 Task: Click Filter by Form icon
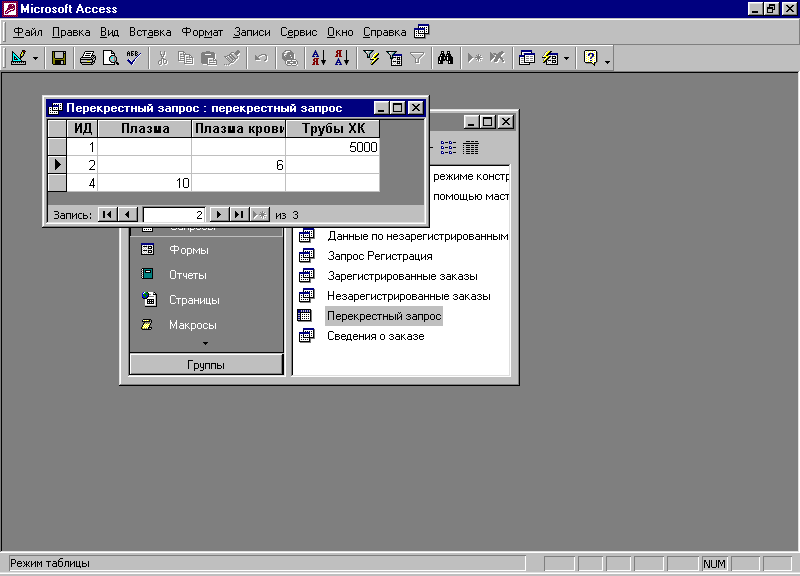tap(394, 58)
